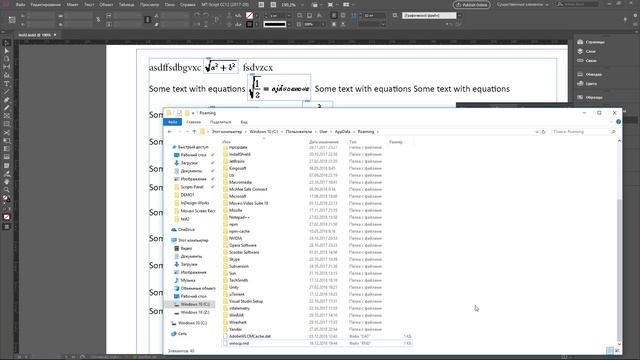This screenshot has height=360, width=640.
Task: Select the Hand tool in toolbox
Action: pyautogui.click(x=7, y=182)
